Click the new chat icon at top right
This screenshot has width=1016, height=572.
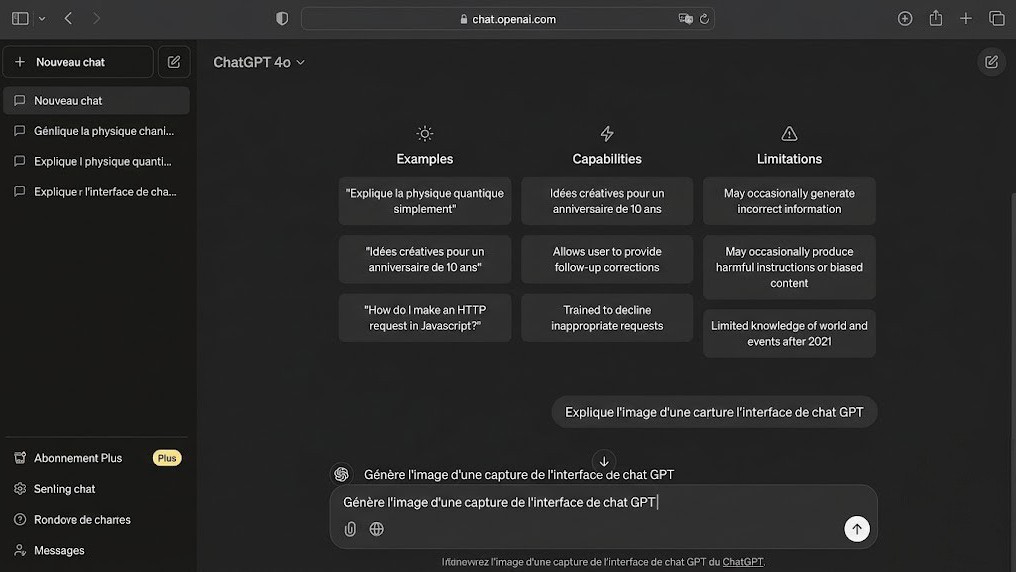pyautogui.click(x=991, y=62)
